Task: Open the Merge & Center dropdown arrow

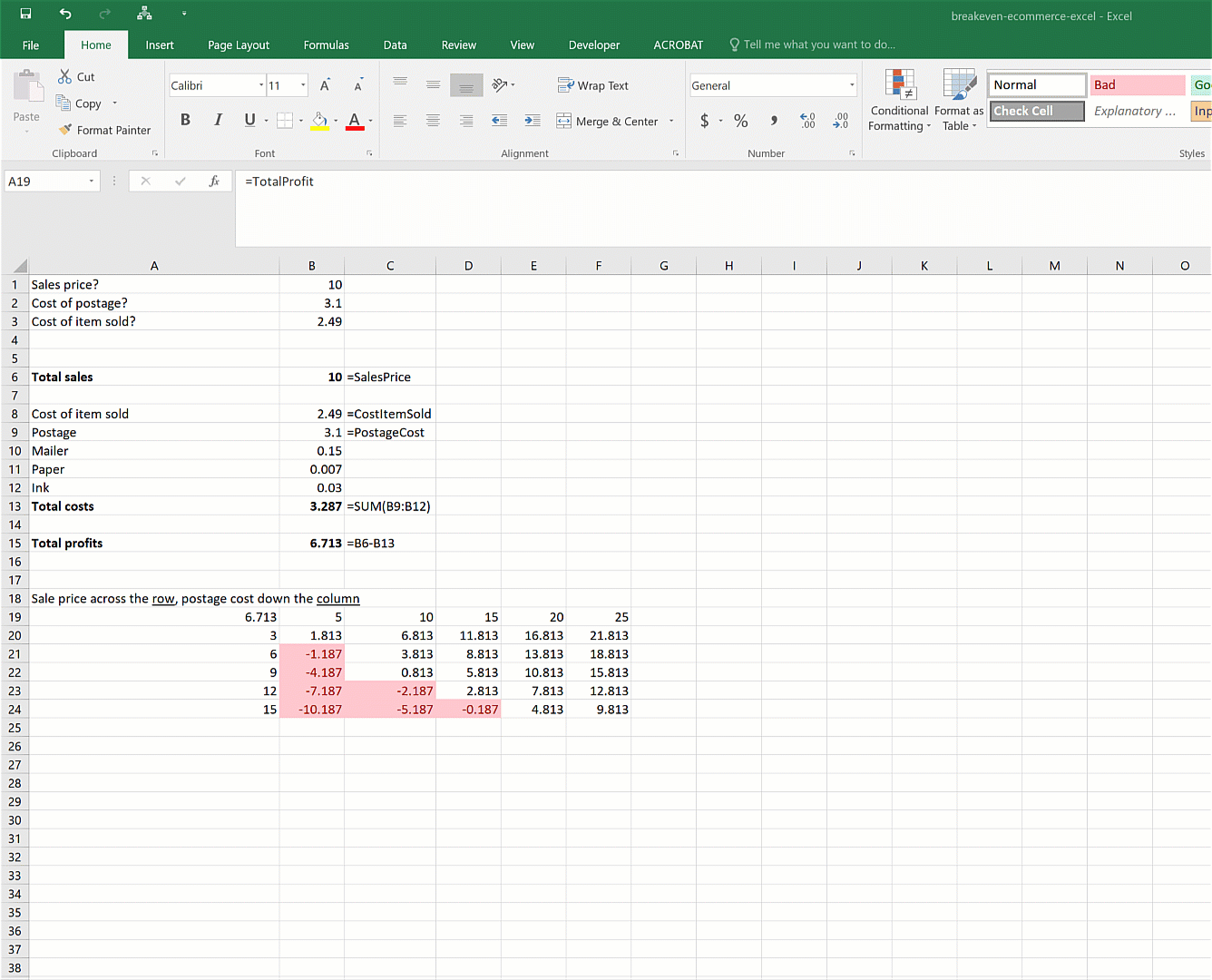Action: (671, 121)
